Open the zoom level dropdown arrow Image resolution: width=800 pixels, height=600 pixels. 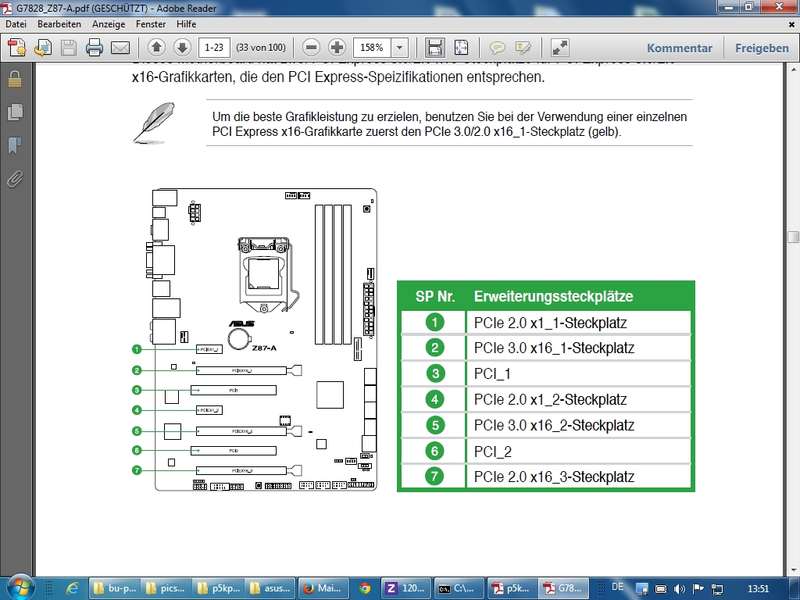pos(399,47)
